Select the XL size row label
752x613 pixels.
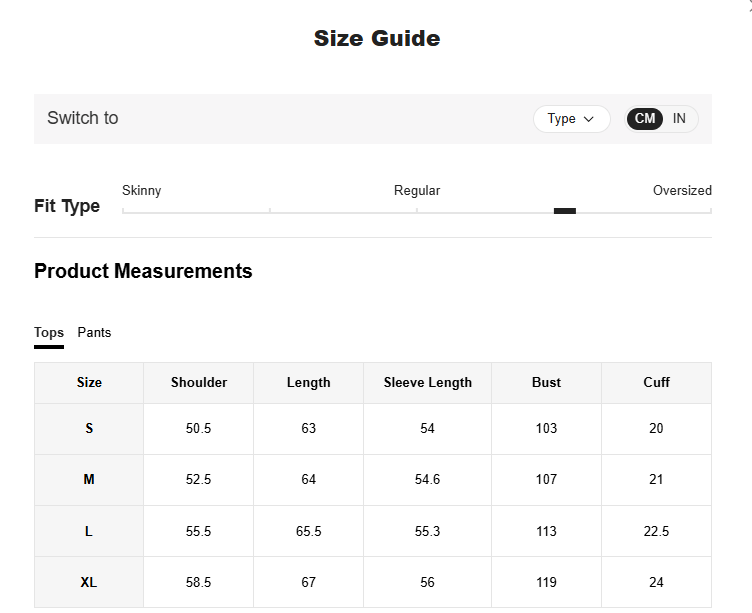tap(89, 583)
